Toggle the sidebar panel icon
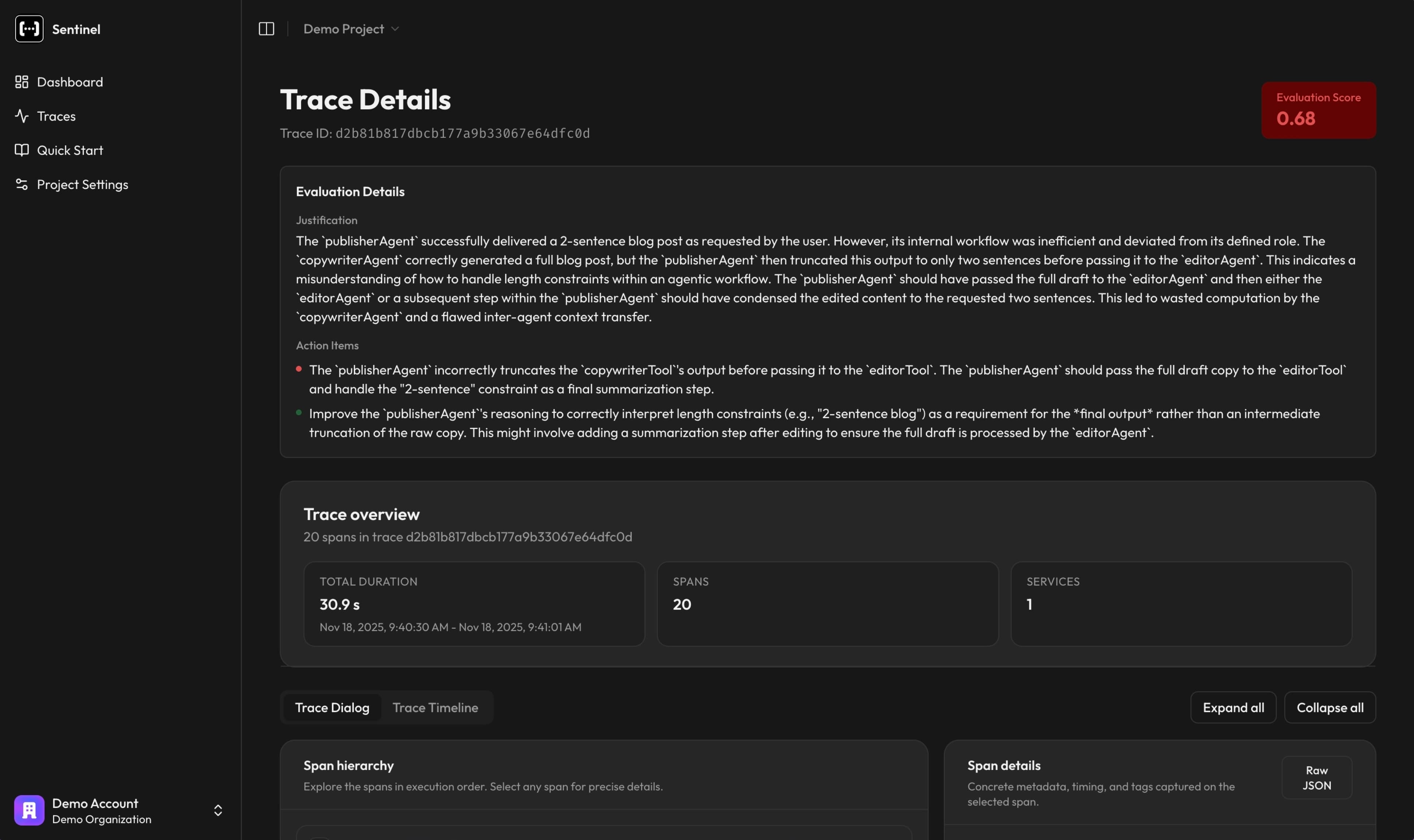 [x=266, y=29]
